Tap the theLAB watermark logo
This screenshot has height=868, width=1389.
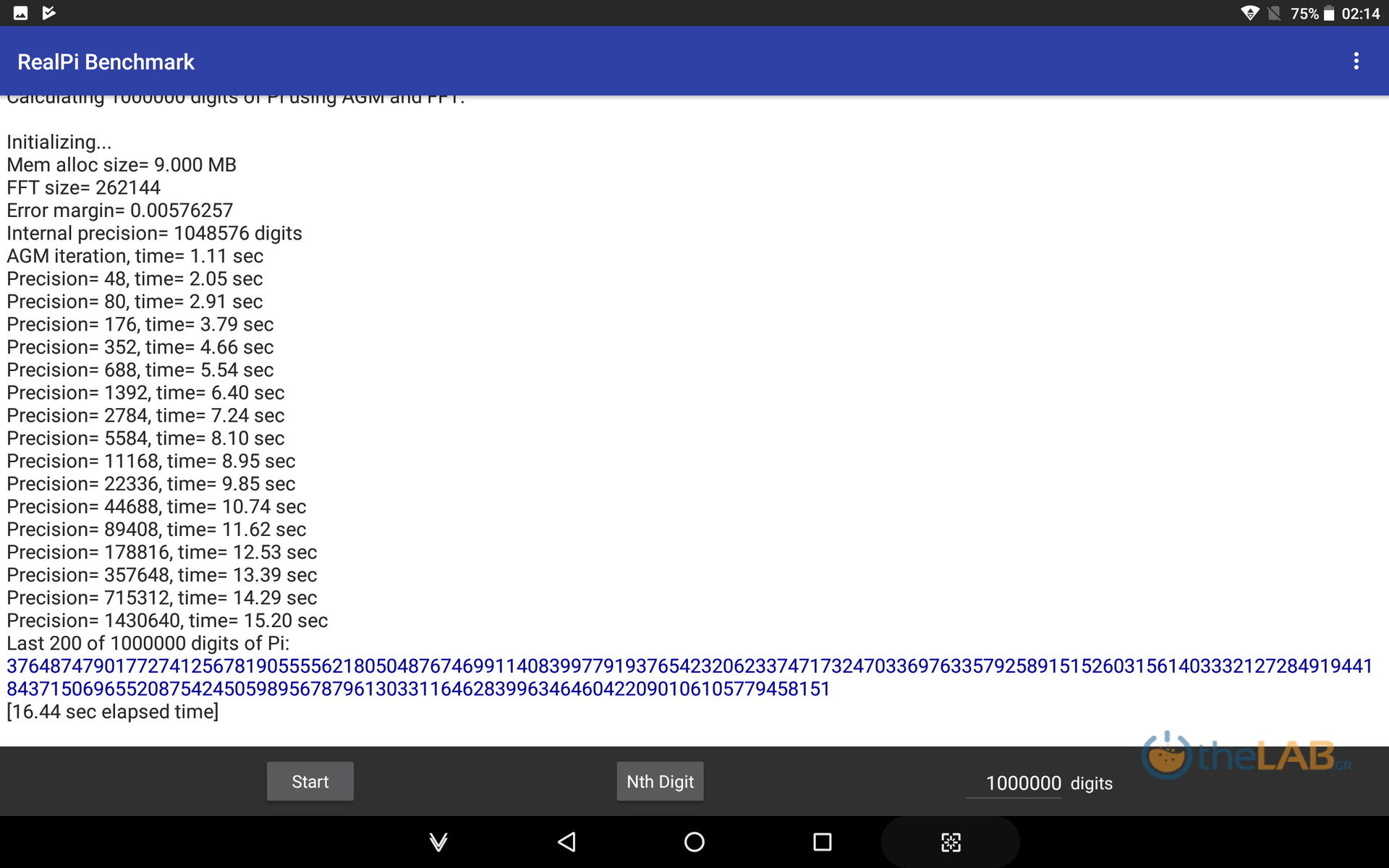point(1246,756)
